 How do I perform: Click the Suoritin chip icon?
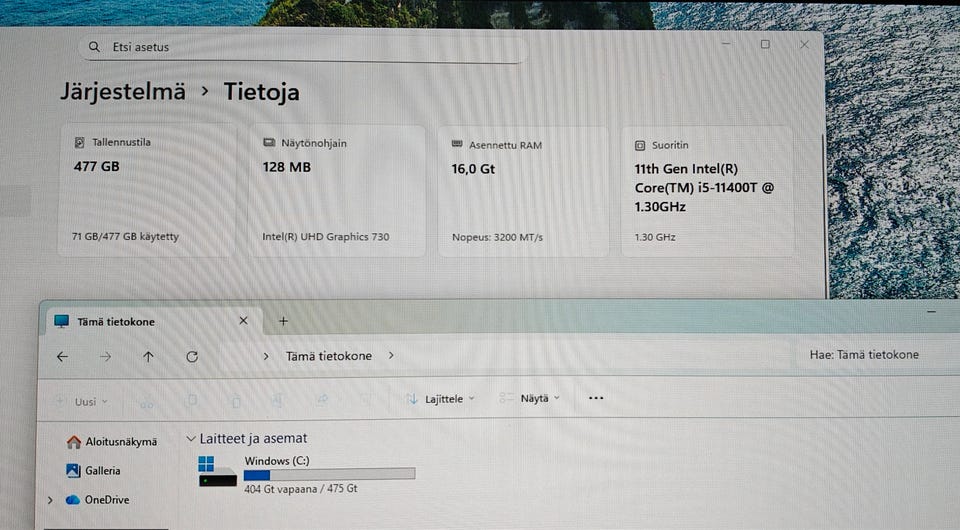coord(640,145)
